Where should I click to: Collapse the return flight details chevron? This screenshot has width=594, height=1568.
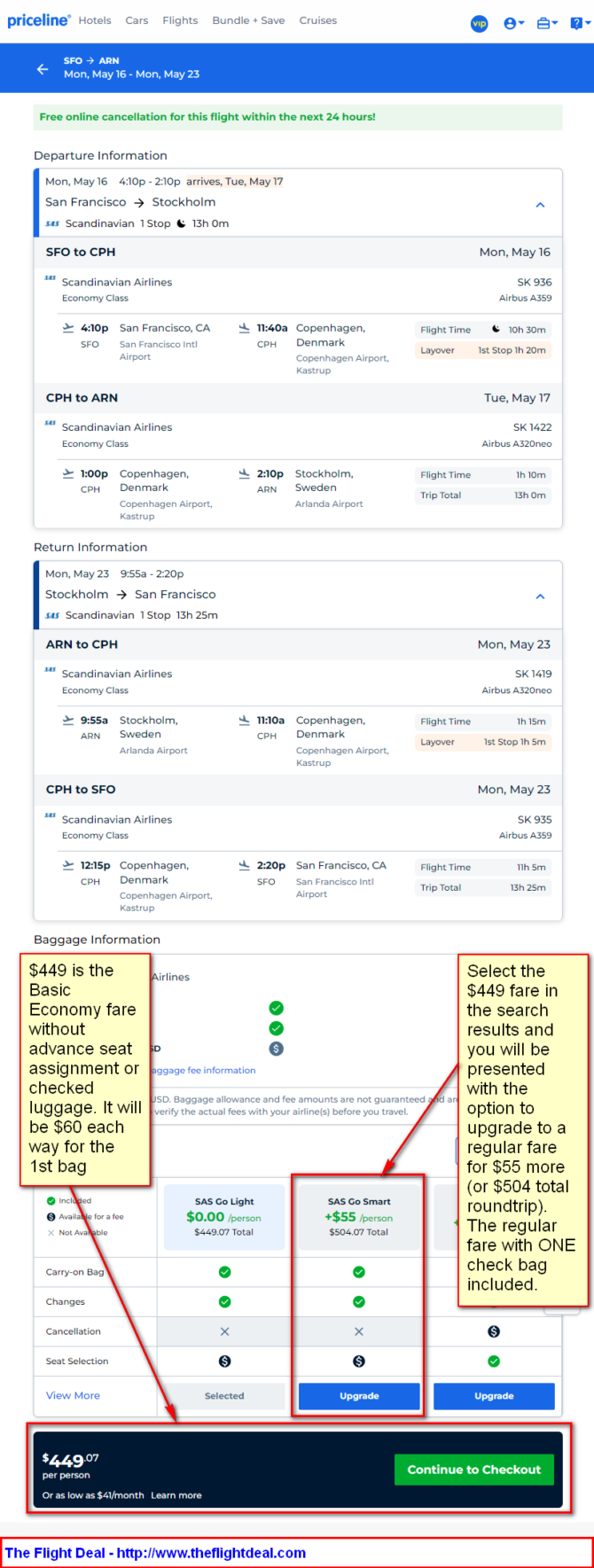tap(540, 597)
